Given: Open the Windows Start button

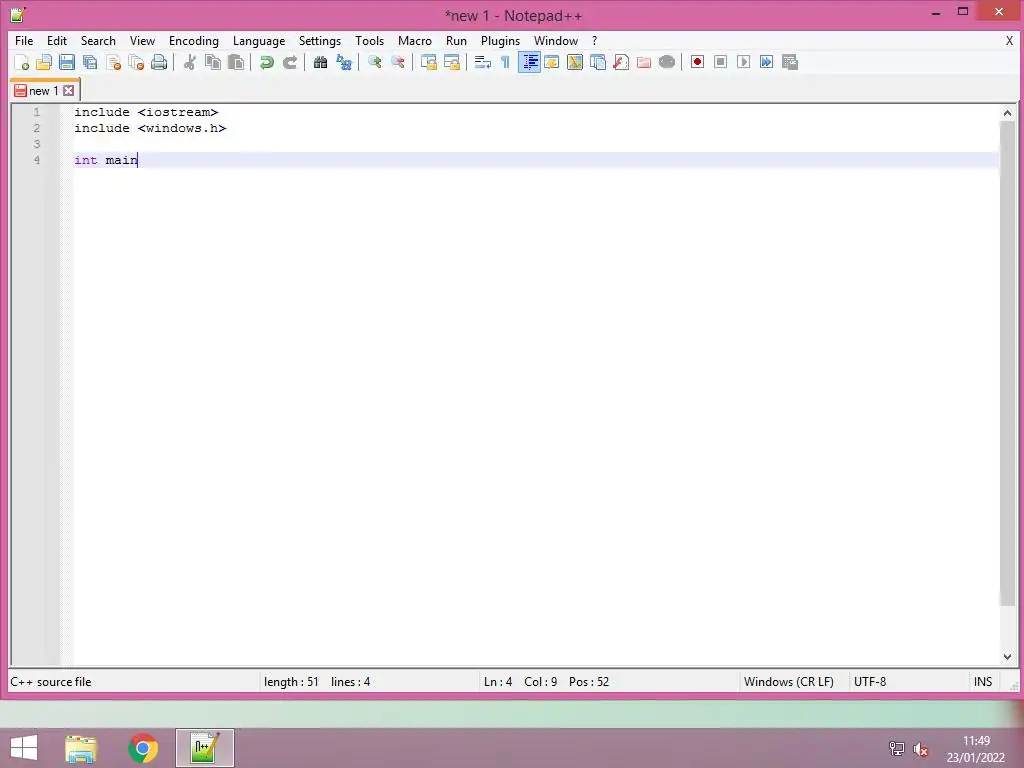Looking at the screenshot, I should [x=24, y=748].
